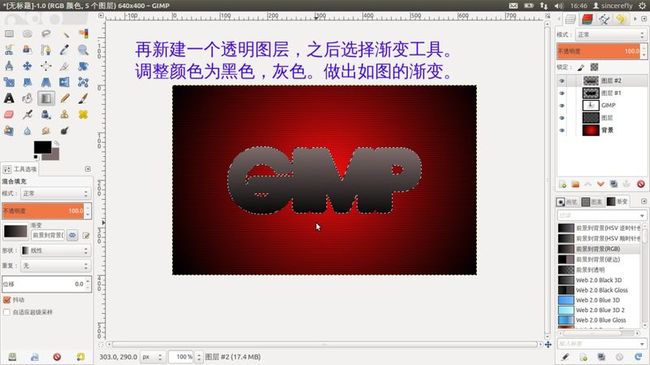Switch to the Paths dock tab

click(604, 19)
